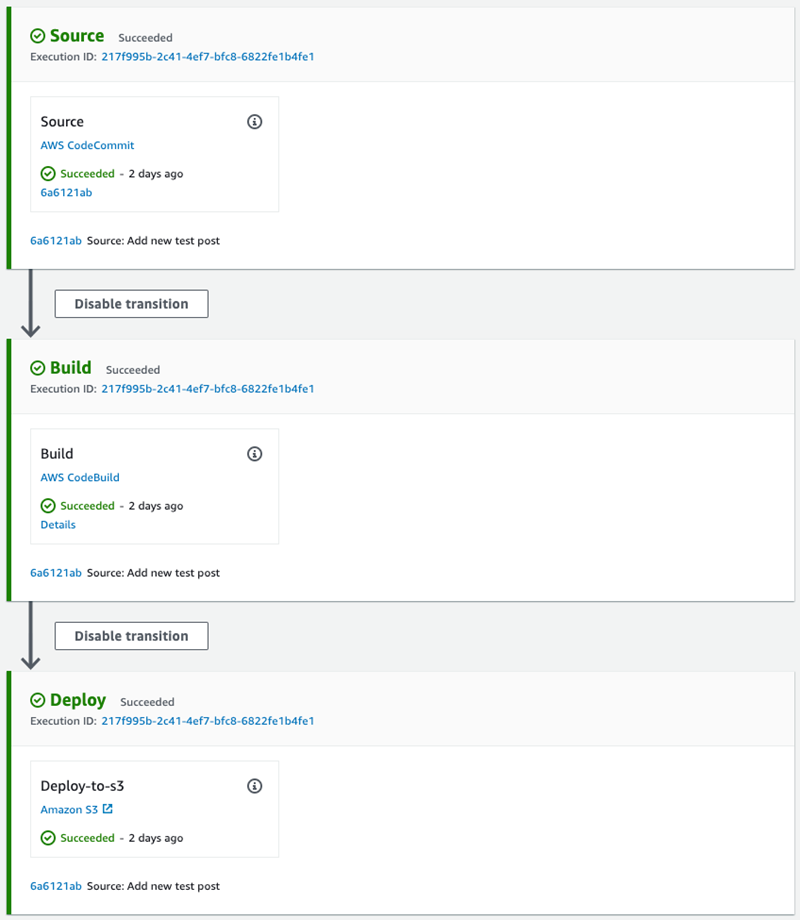Click info icon on Build action card
Viewport: 800px width, 920px height.
254,454
